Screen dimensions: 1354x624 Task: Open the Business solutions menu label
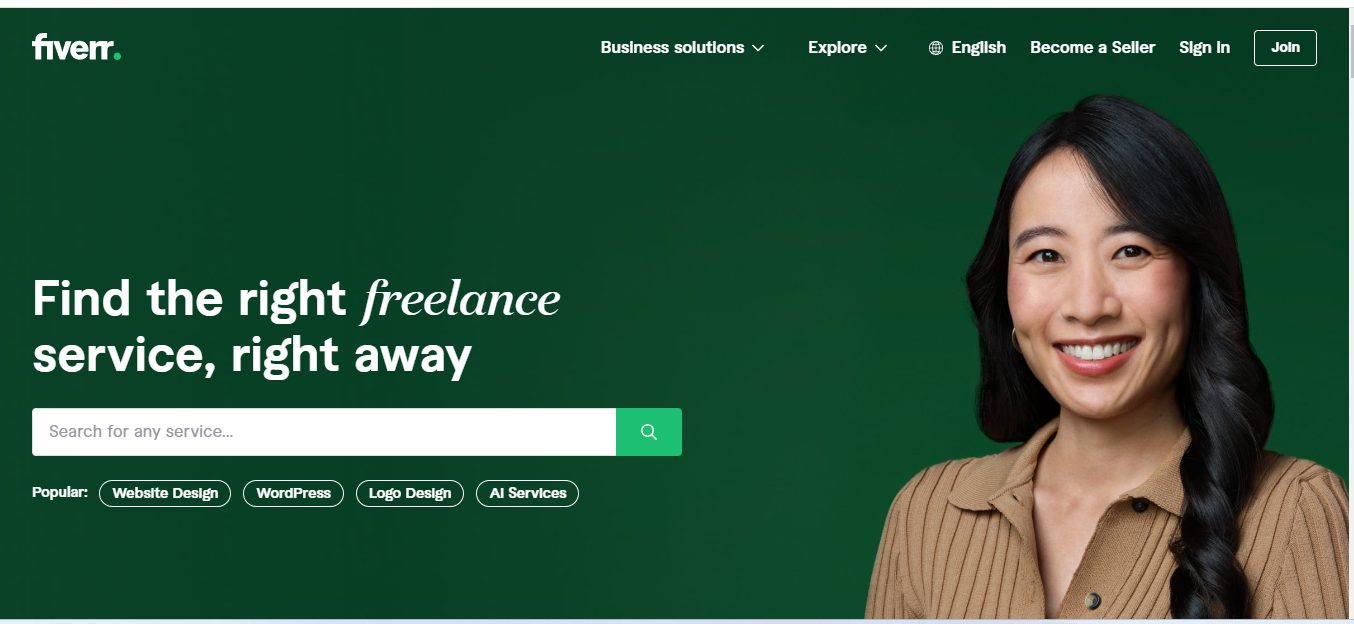pos(672,47)
